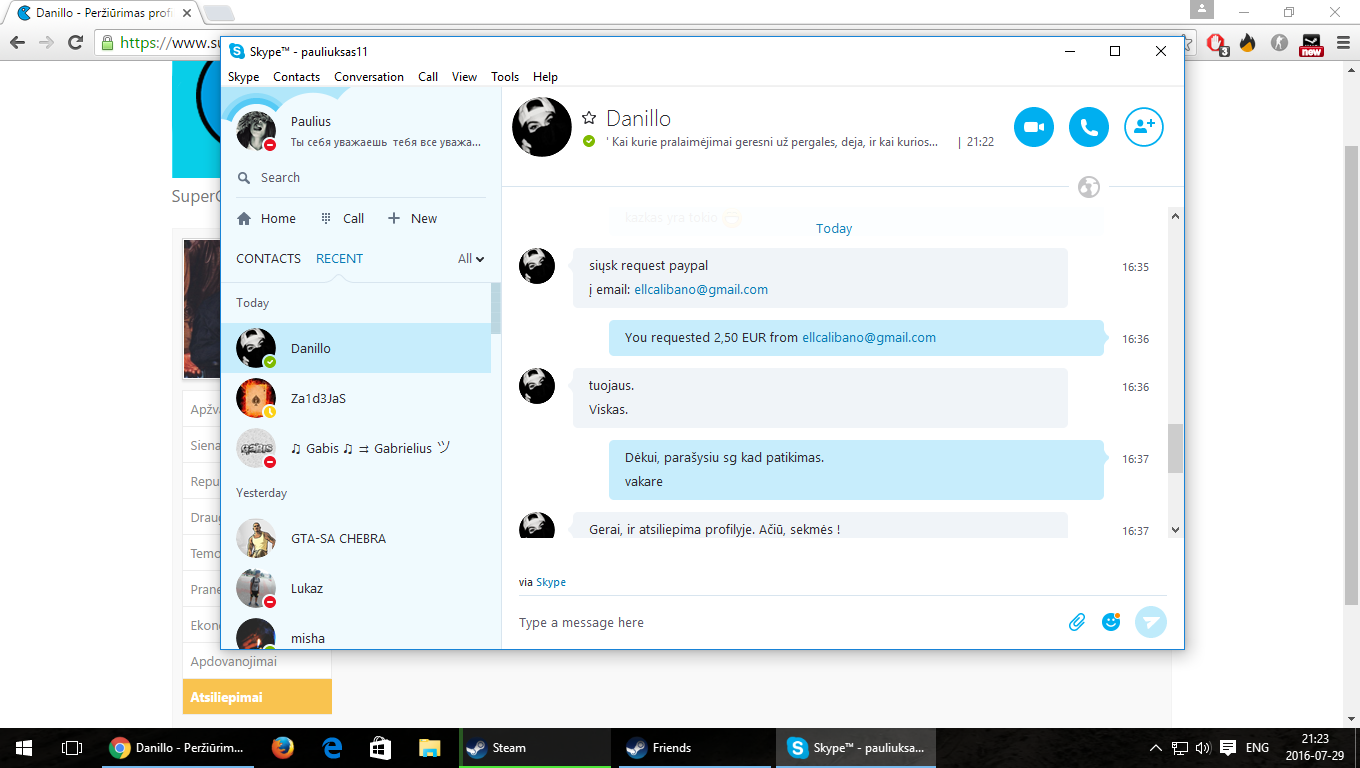Open the Help menu
This screenshot has height=768, width=1360.
click(x=545, y=77)
